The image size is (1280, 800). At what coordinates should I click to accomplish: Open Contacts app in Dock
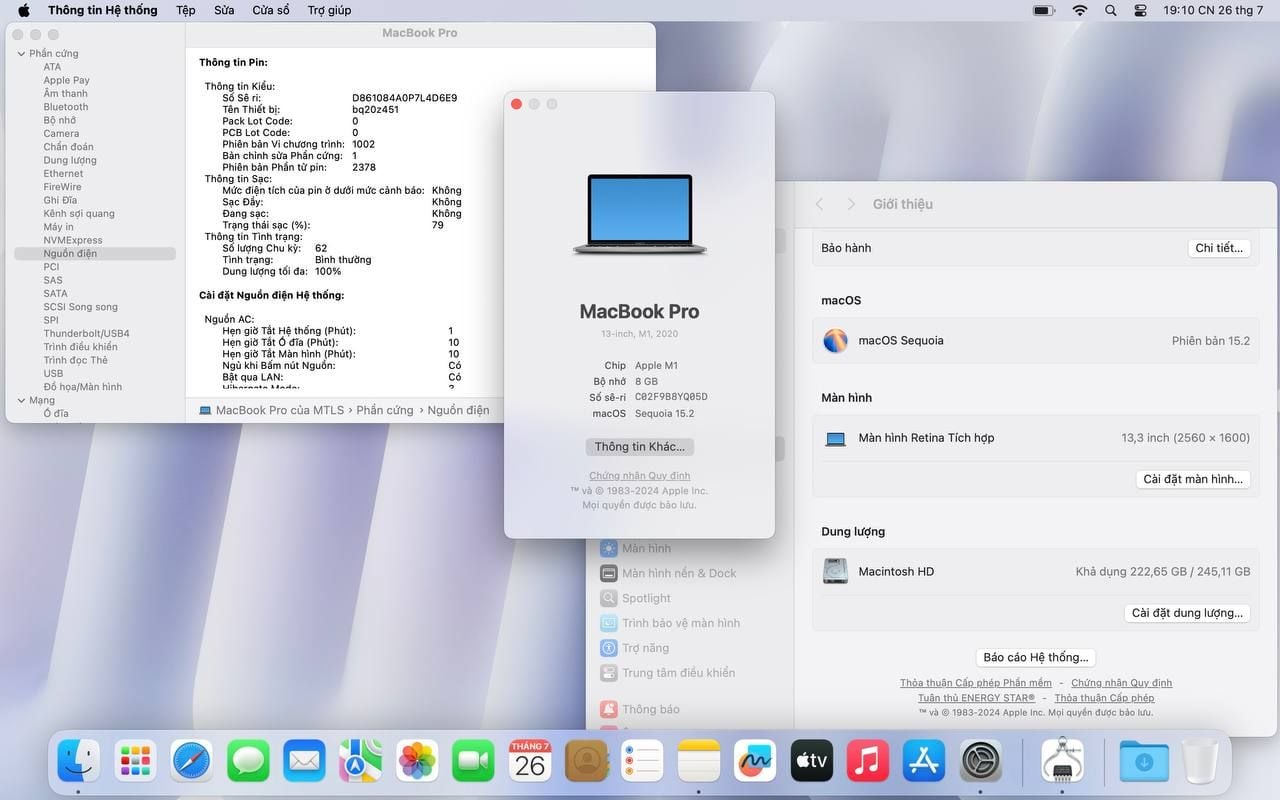586,762
